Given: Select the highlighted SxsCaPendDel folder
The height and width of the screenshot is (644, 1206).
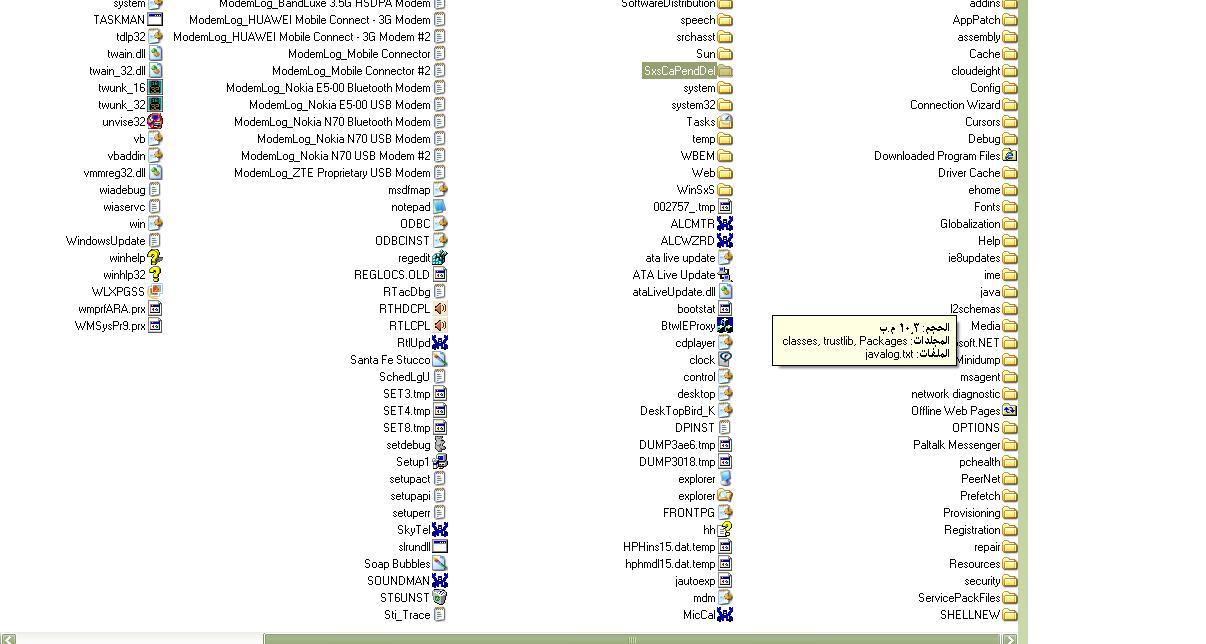Looking at the screenshot, I should pyautogui.click(x=679, y=71).
